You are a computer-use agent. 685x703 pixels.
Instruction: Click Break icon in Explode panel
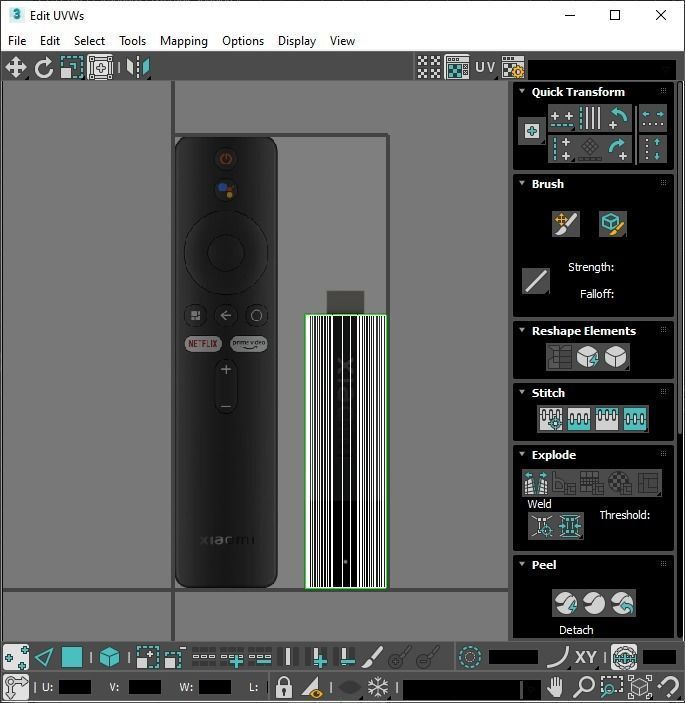click(x=536, y=482)
